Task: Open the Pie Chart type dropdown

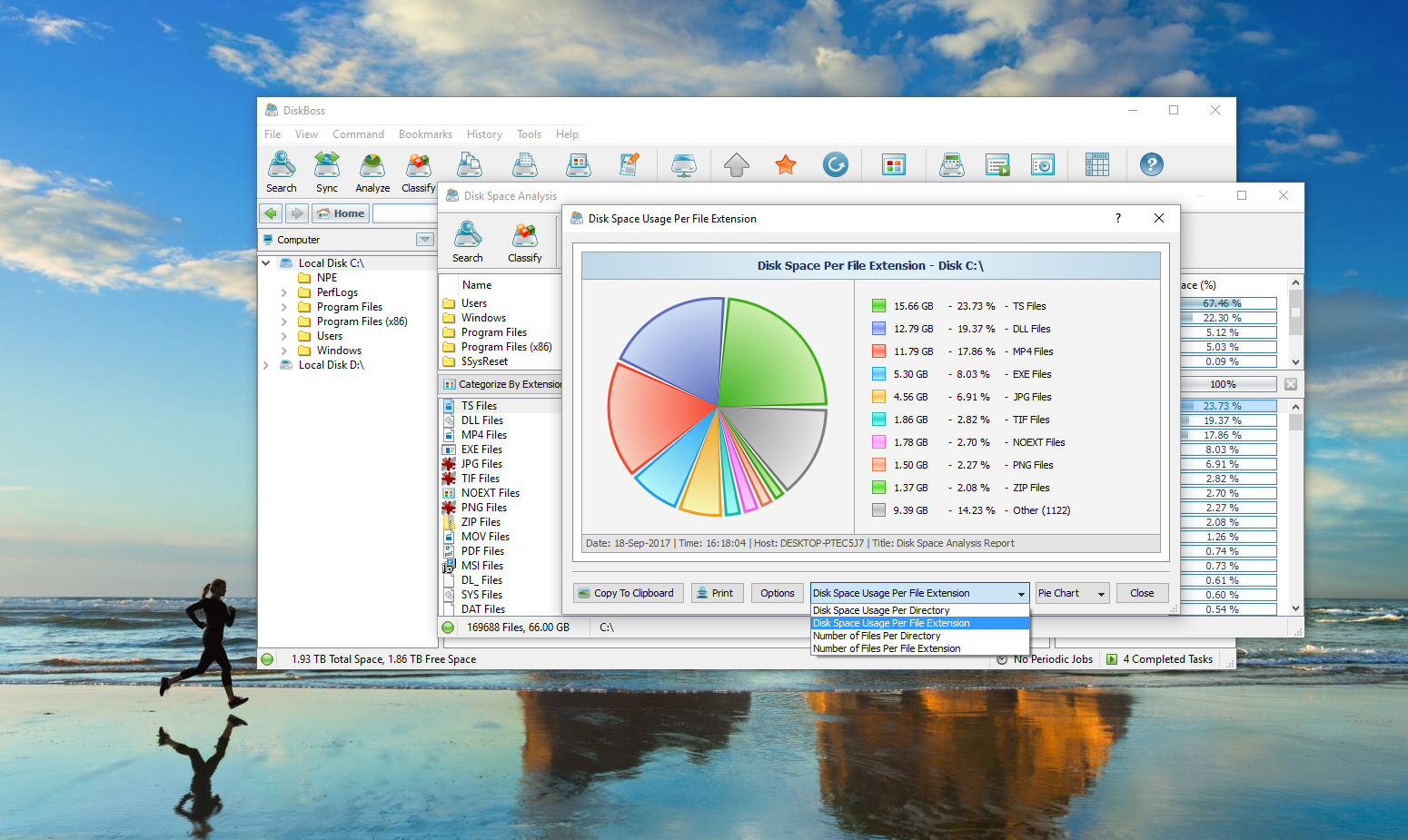Action: [1072, 594]
